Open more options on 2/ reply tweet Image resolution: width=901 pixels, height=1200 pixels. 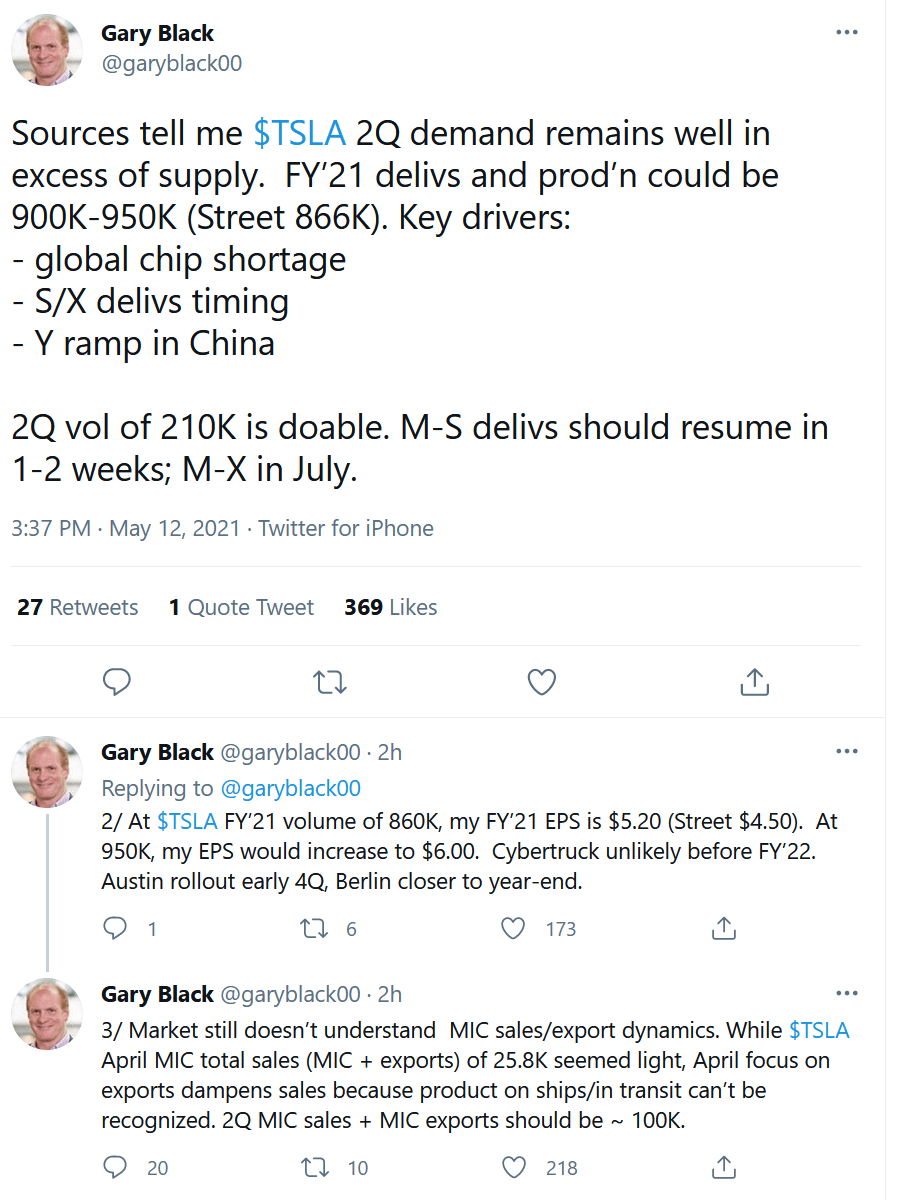pyautogui.click(x=846, y=751)
